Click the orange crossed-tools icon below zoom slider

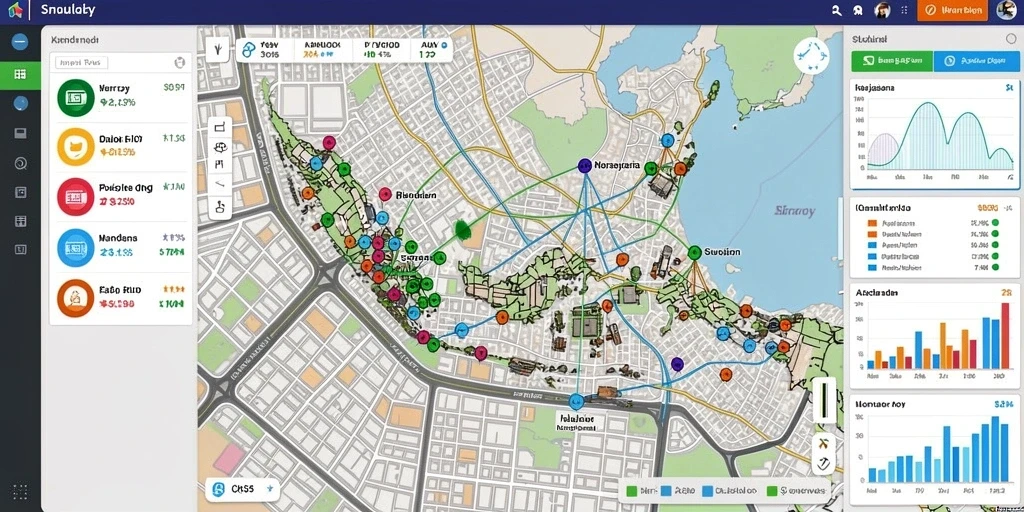click(x=824, y=443)
